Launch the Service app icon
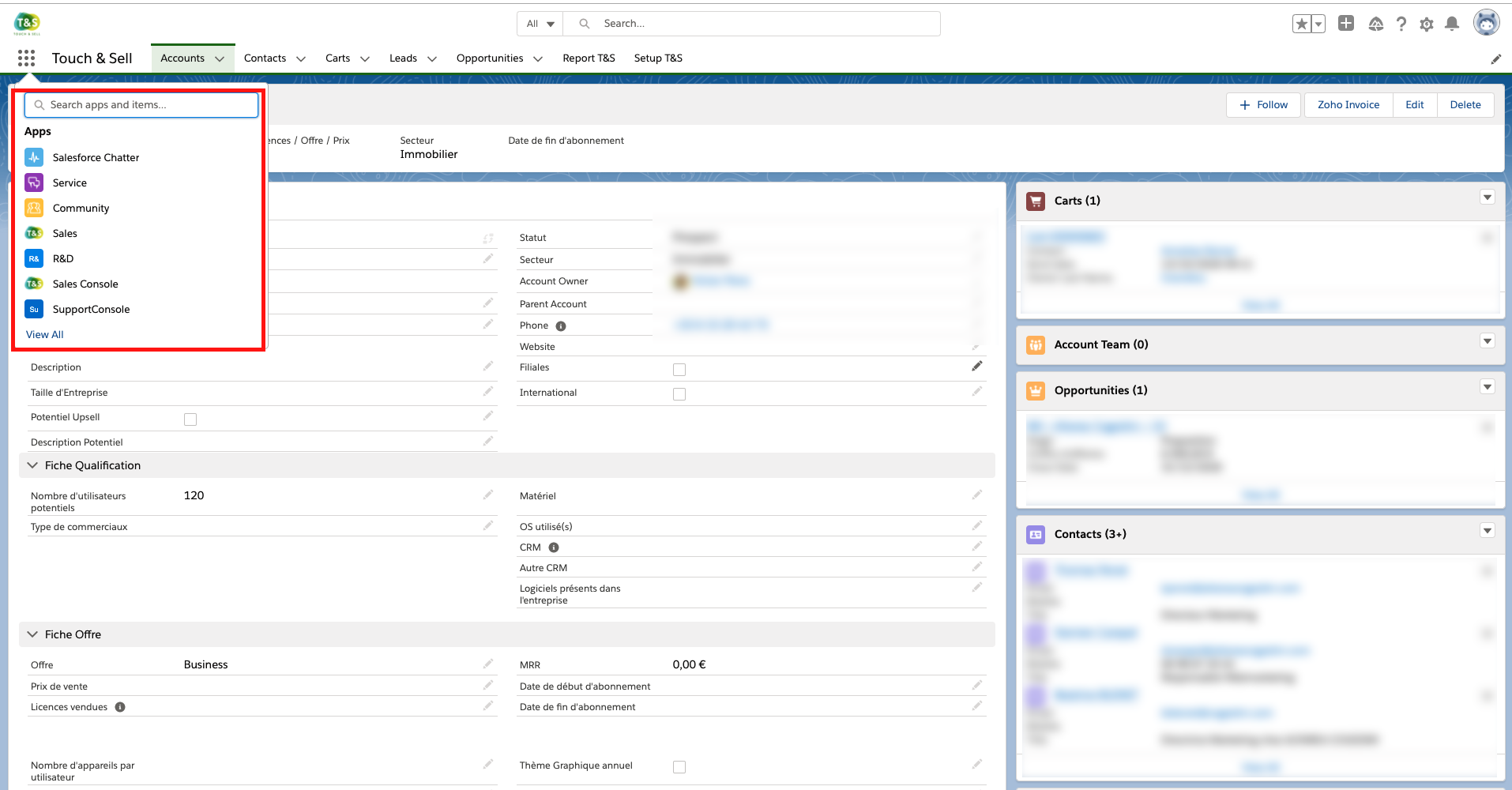 [x=34, y=182]
